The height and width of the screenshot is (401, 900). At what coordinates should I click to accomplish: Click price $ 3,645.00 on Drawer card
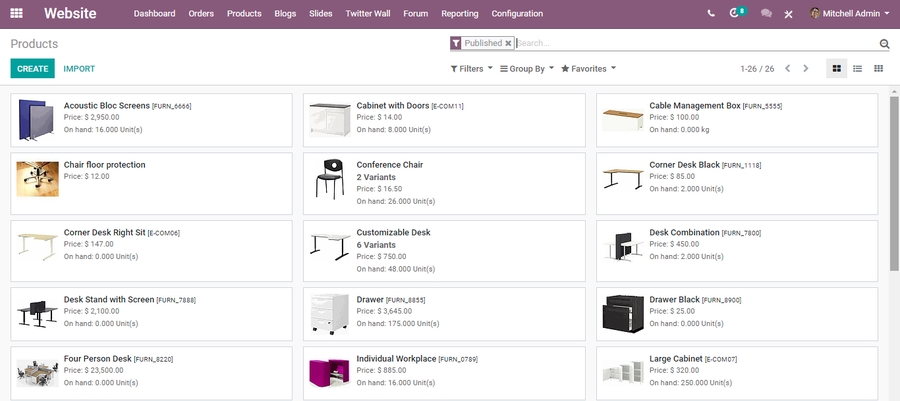click(384, 311)
